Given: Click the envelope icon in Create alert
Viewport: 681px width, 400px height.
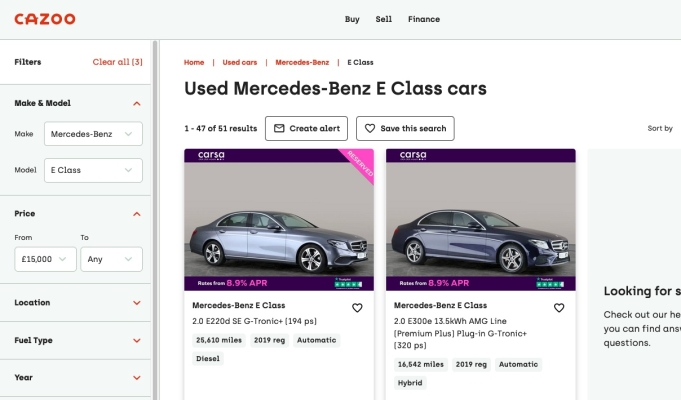Looking at the screenshot, I should coord(279,129).
